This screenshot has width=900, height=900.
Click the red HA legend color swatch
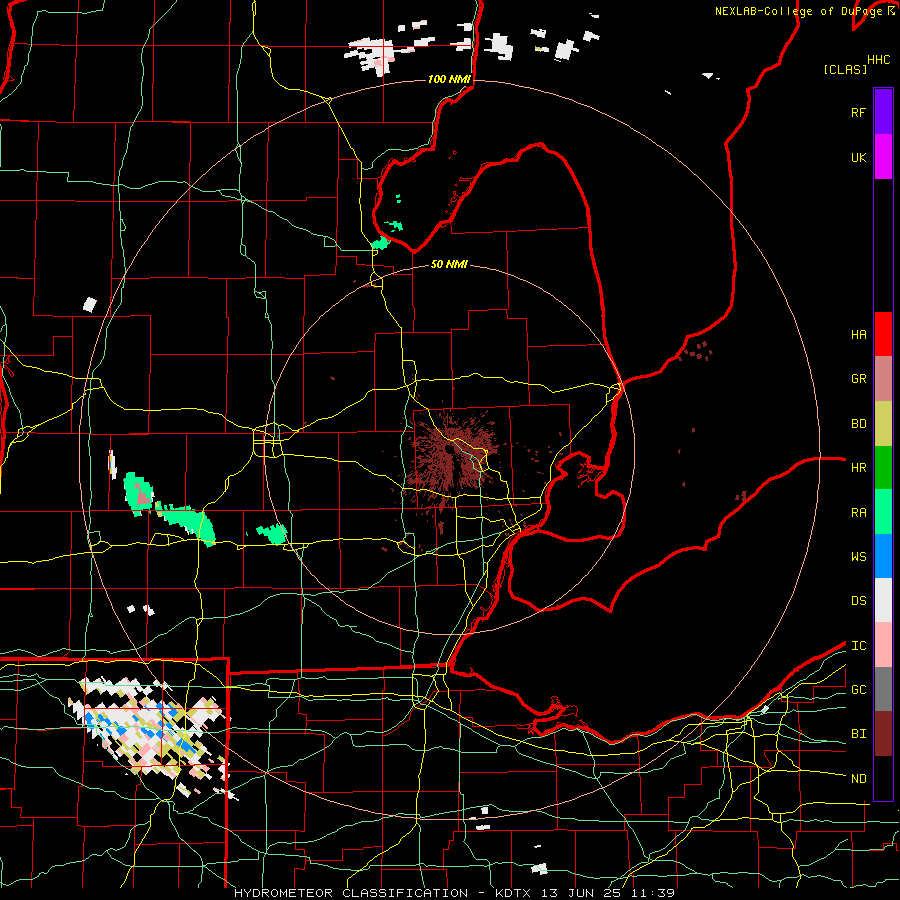883,334
